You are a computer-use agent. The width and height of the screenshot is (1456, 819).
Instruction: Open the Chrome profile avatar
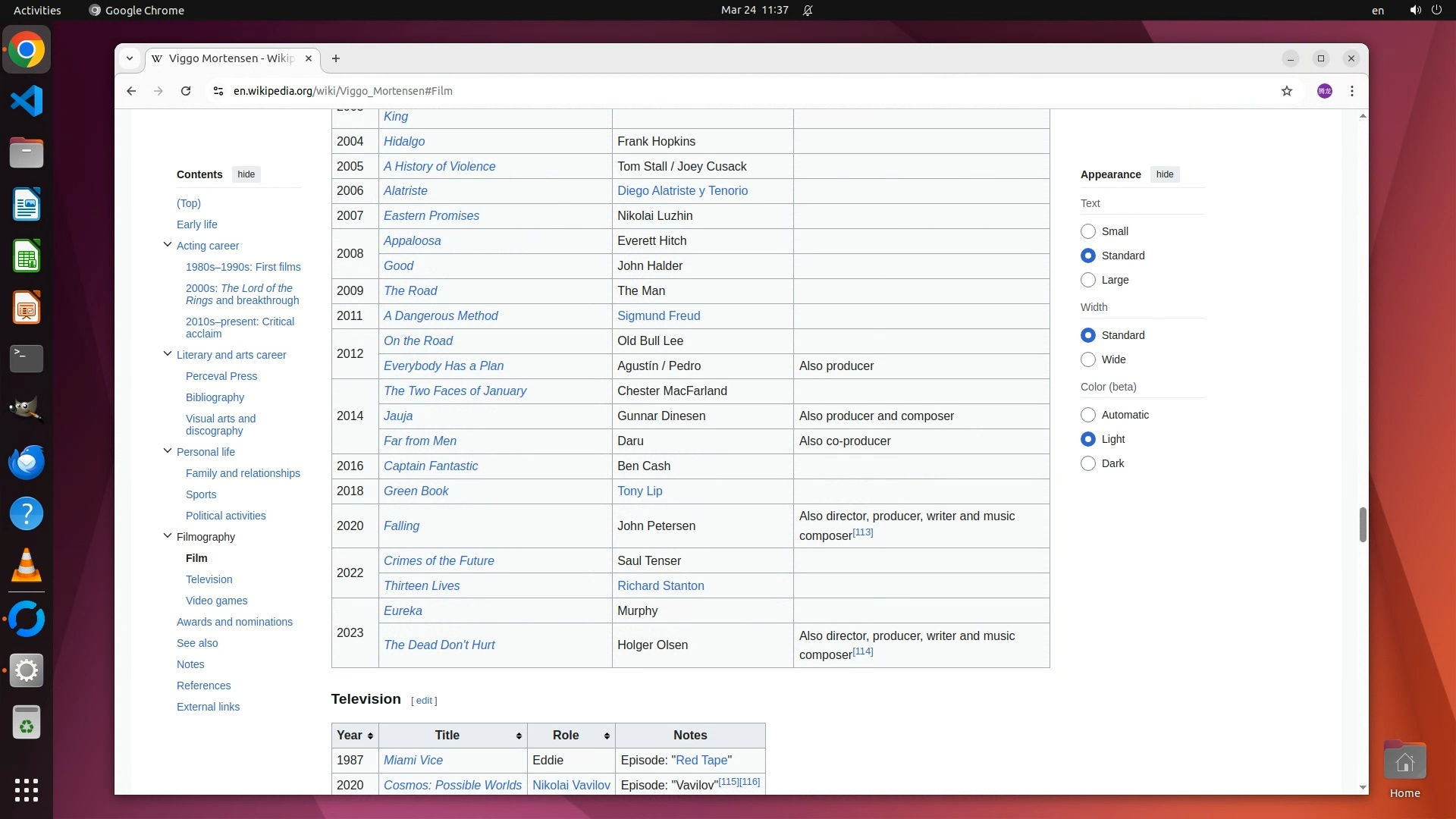pos(1325,91)
